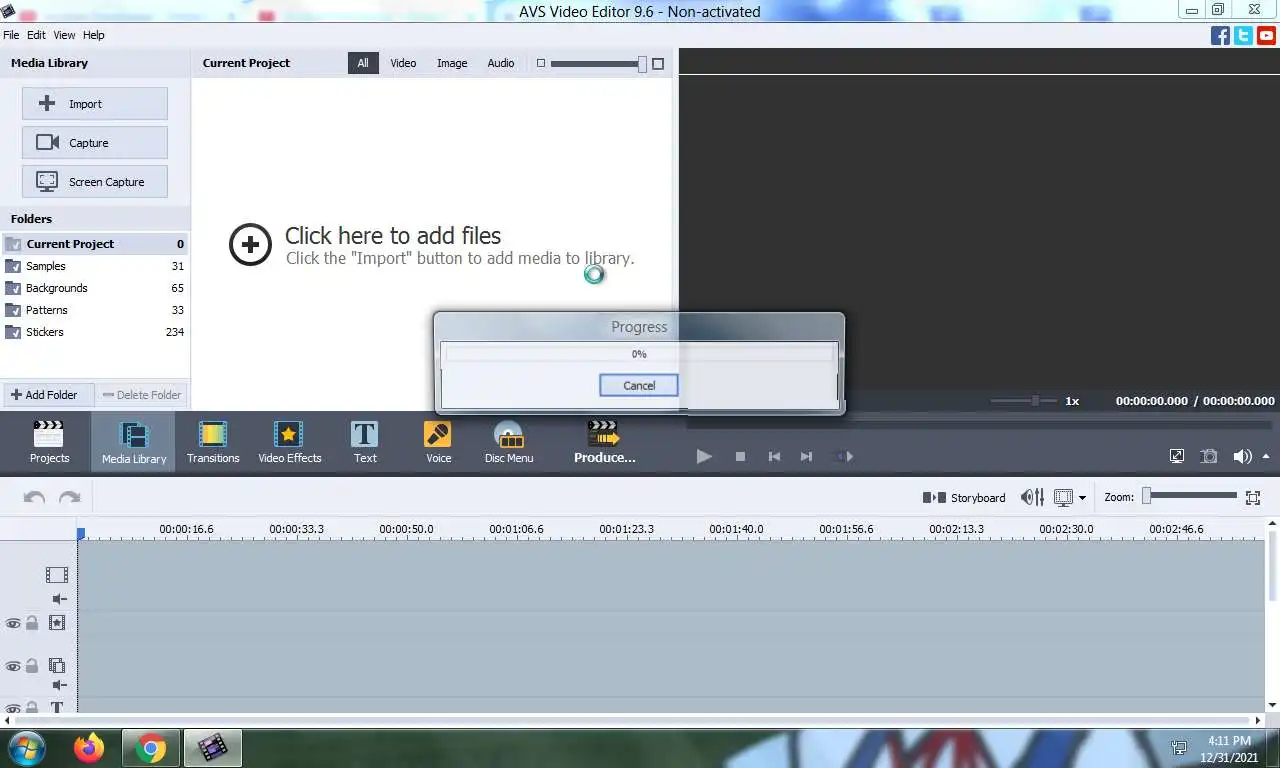Select the Samples folder

click(x=95, y=266)
